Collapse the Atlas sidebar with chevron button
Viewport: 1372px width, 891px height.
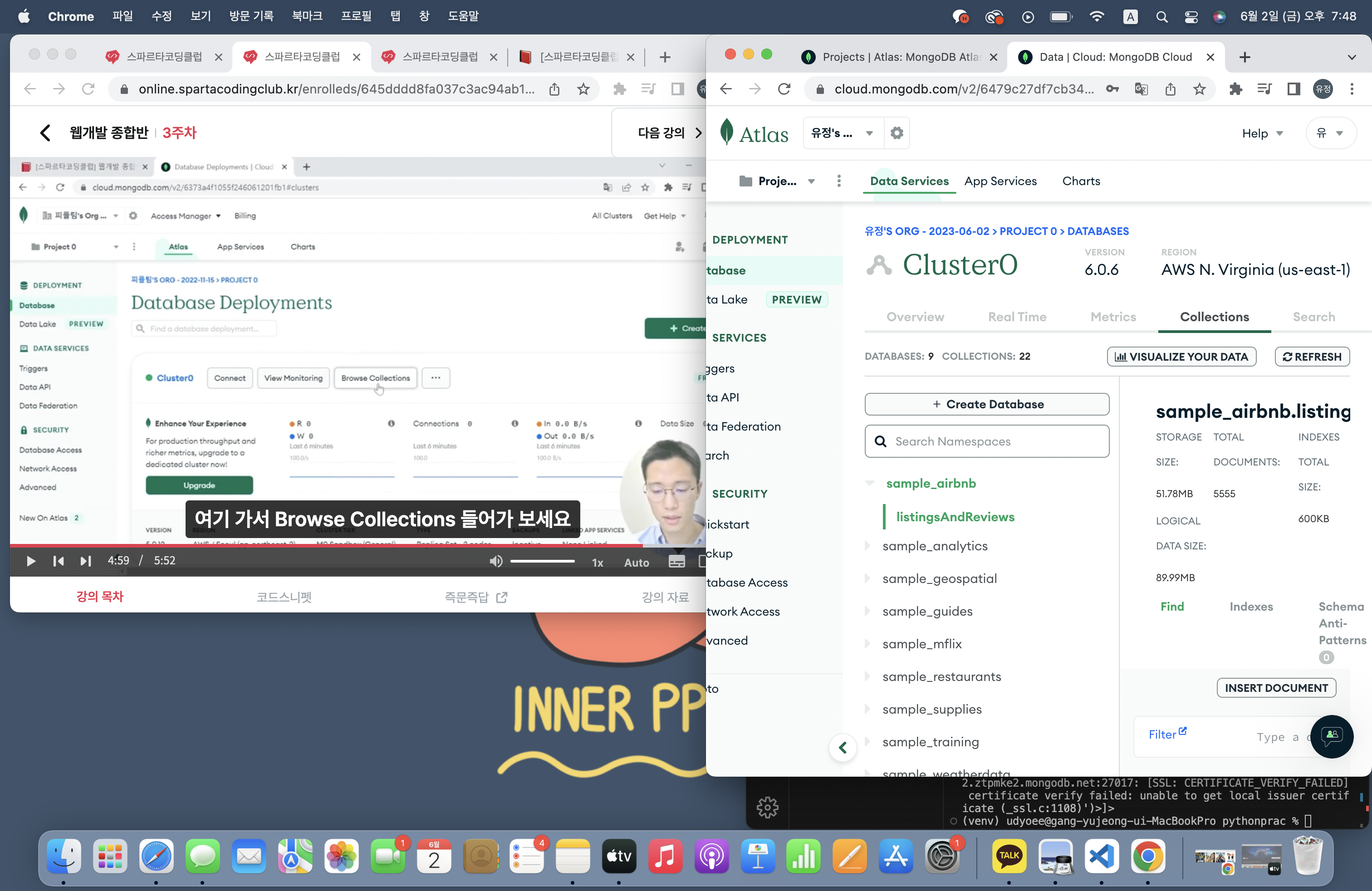coord(842,748)
